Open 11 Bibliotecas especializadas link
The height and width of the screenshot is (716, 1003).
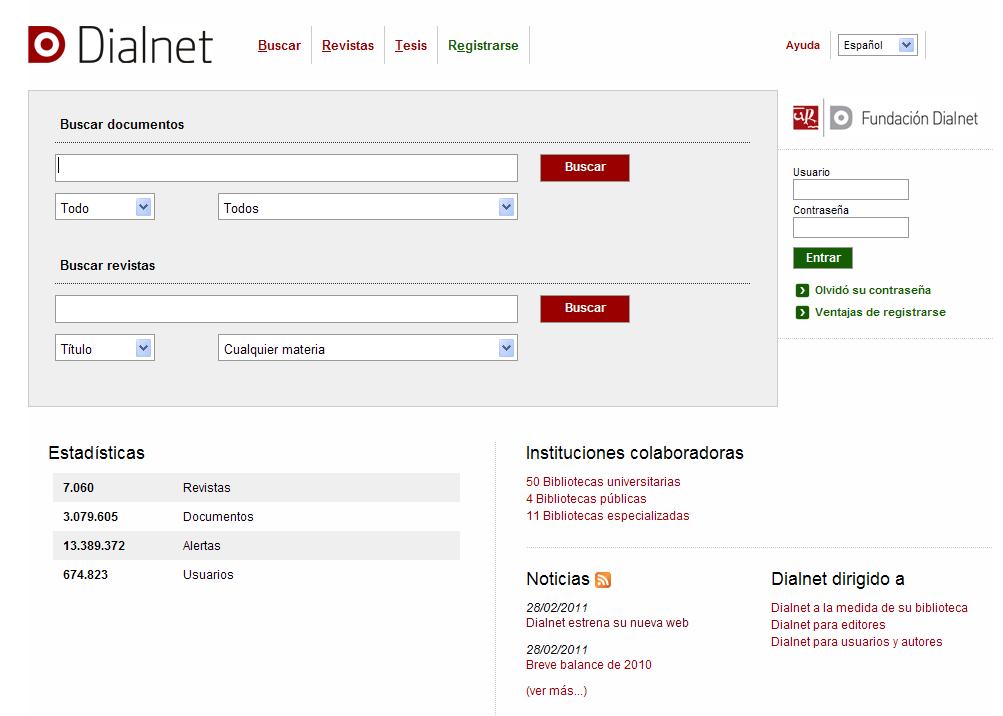(x=608, y=516)
